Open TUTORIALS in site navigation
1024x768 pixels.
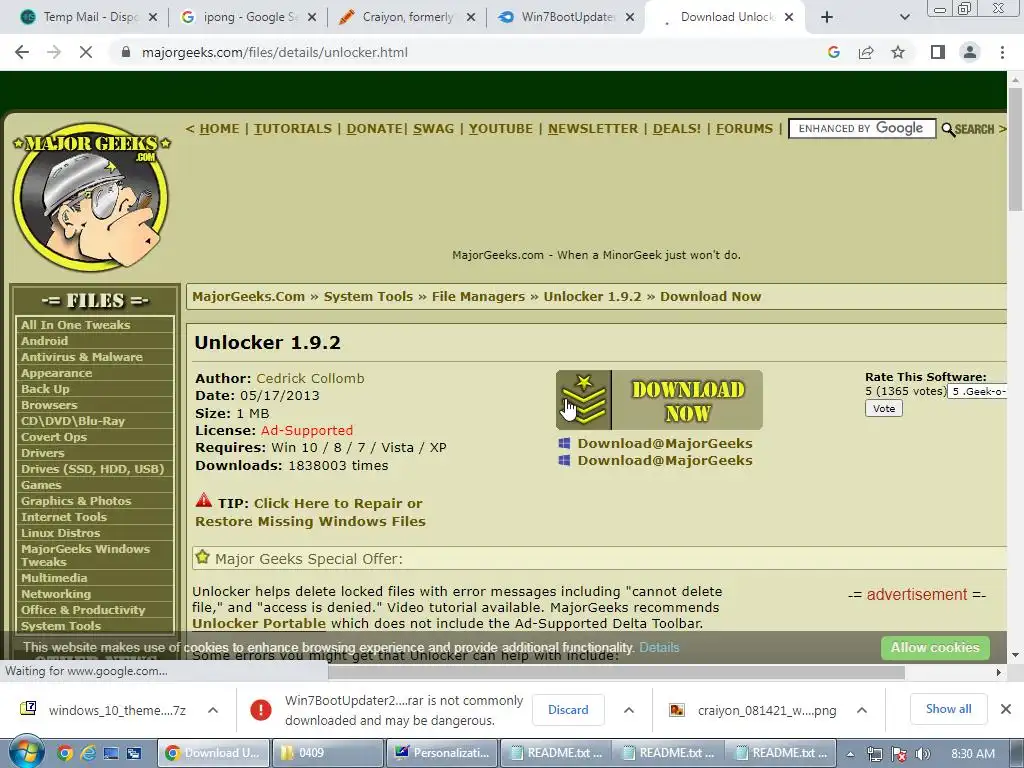tap(293, 129)
